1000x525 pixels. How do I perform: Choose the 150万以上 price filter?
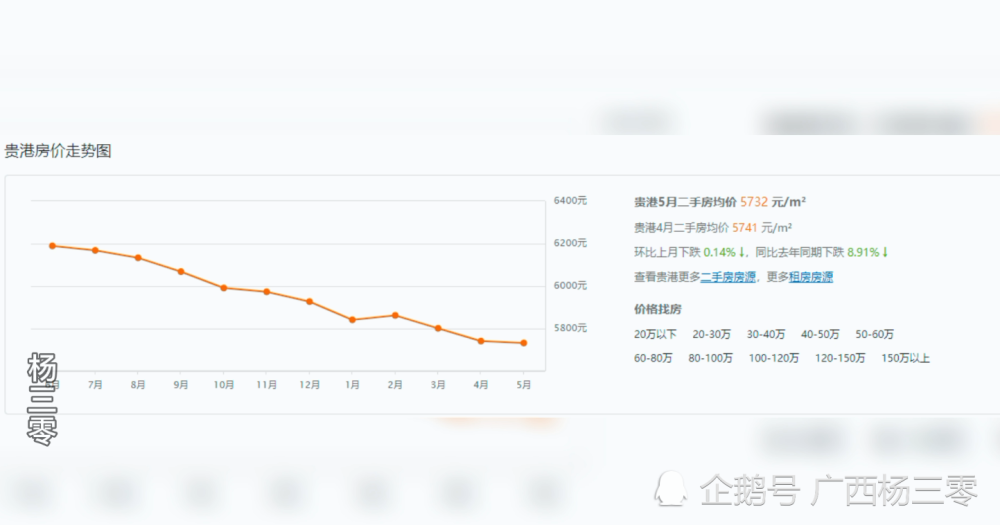(905, 358)
